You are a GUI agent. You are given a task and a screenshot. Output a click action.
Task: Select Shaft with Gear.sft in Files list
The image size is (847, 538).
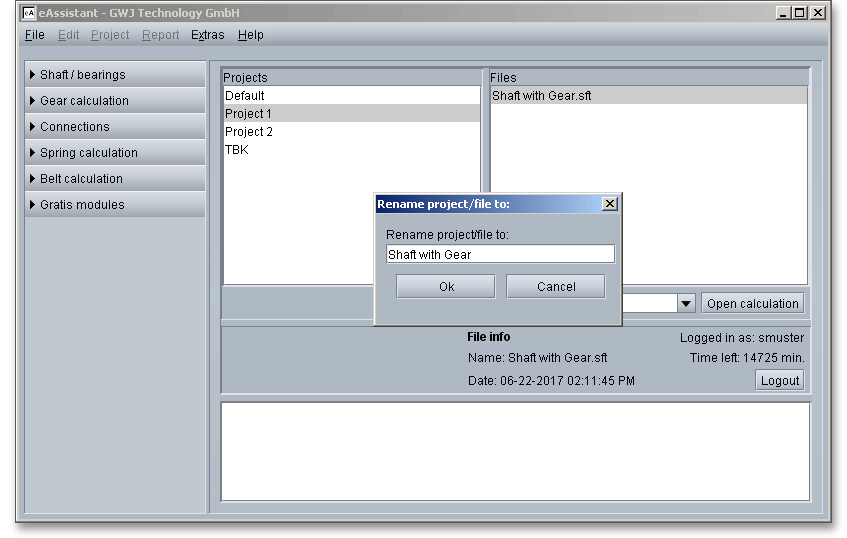point(541,96)
